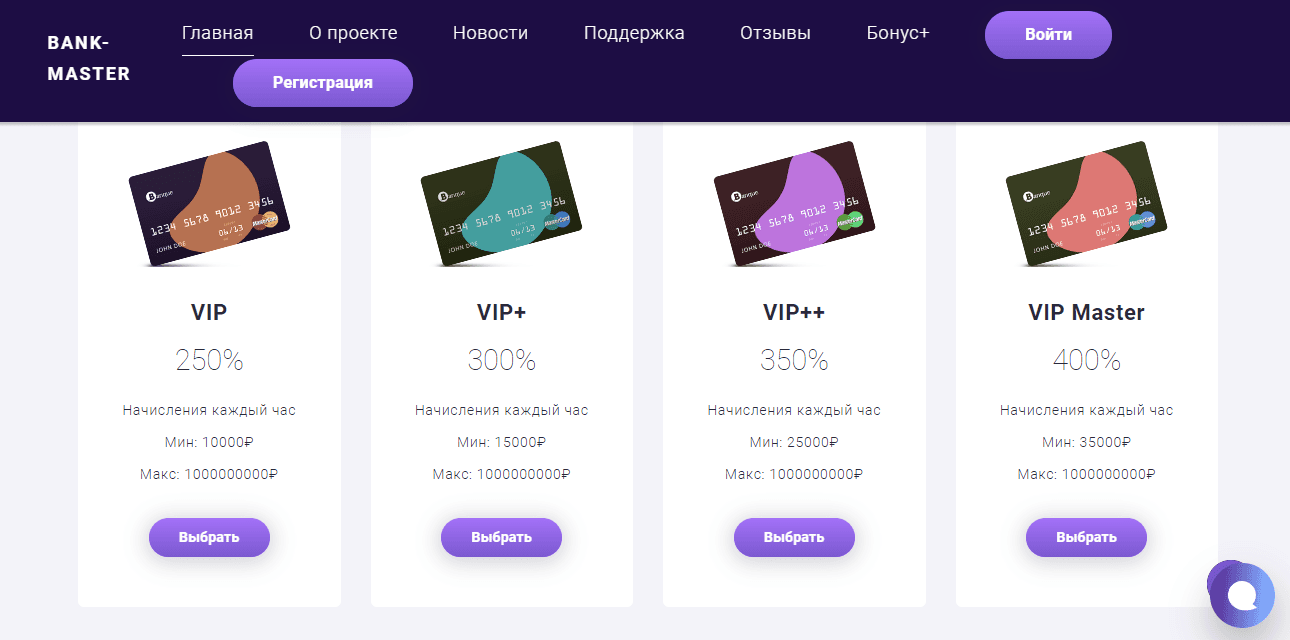Click the purple VIP++ card image

click(x=794, y=204)
